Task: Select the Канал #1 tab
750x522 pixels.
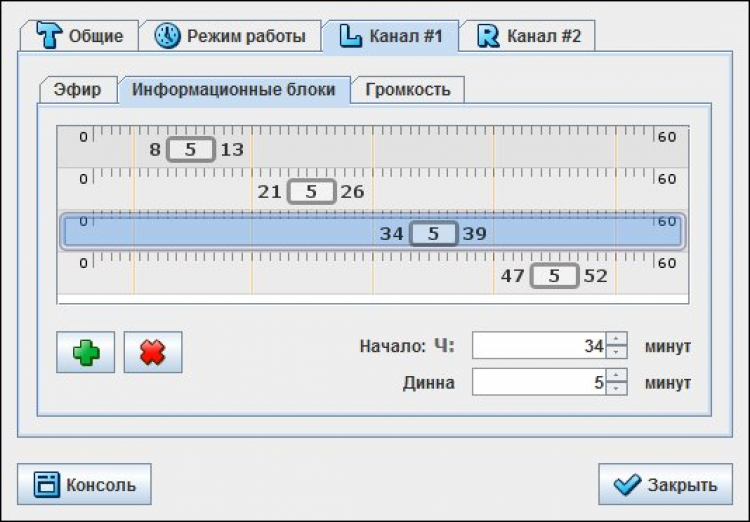Action: click(x=390, y=36)
